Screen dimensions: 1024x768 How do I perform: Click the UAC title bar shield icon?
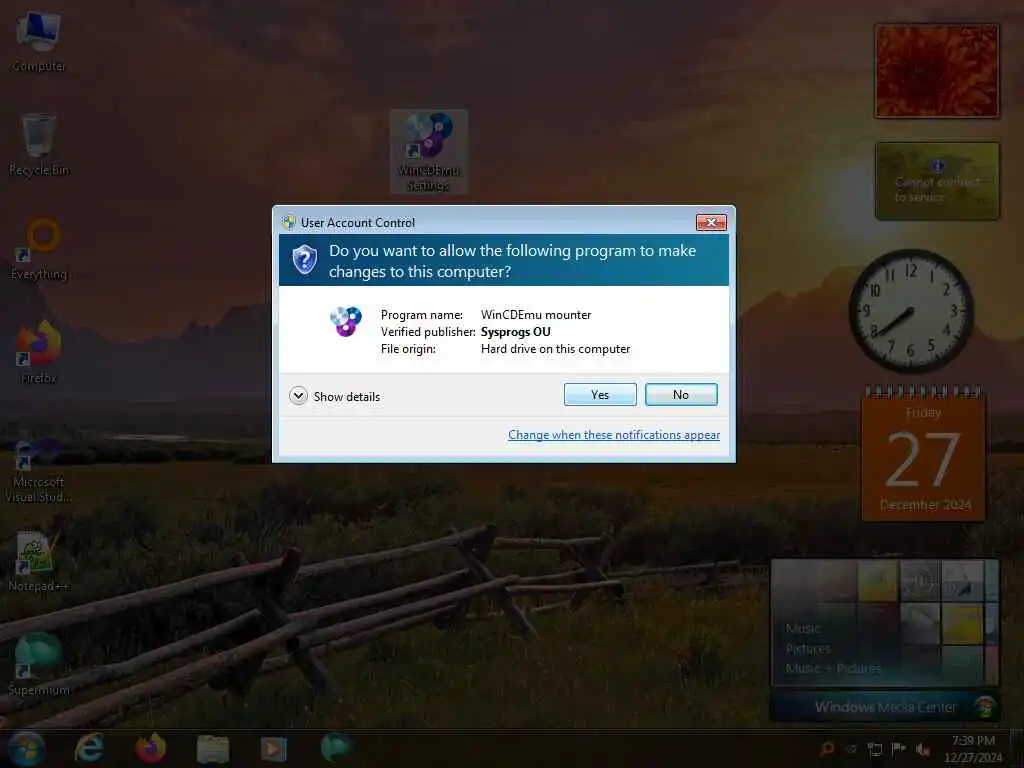(289, 223)
